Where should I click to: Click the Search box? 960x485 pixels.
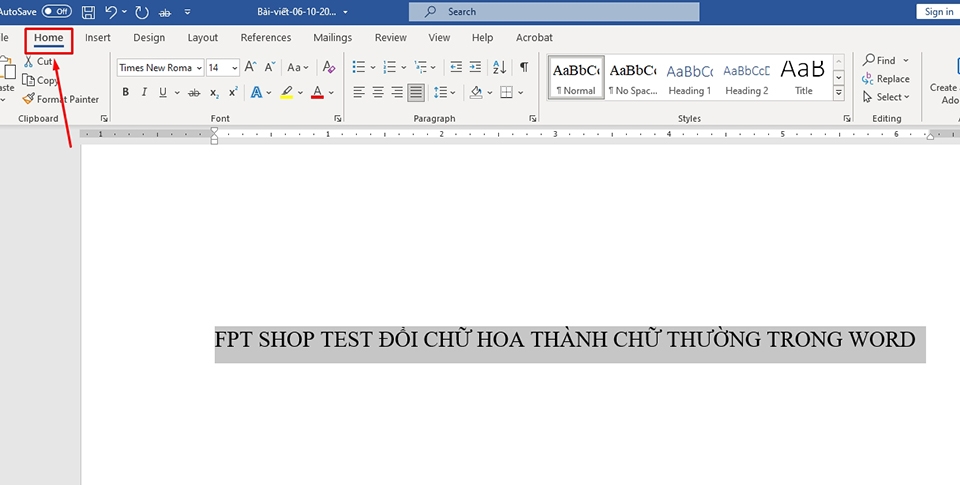554,12
